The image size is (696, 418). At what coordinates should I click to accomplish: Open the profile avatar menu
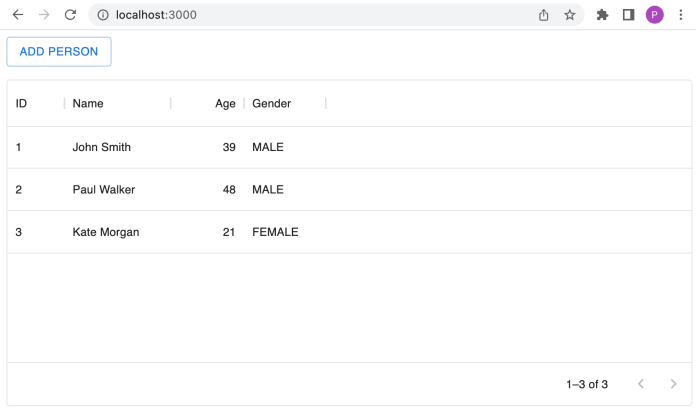(654, 15)
